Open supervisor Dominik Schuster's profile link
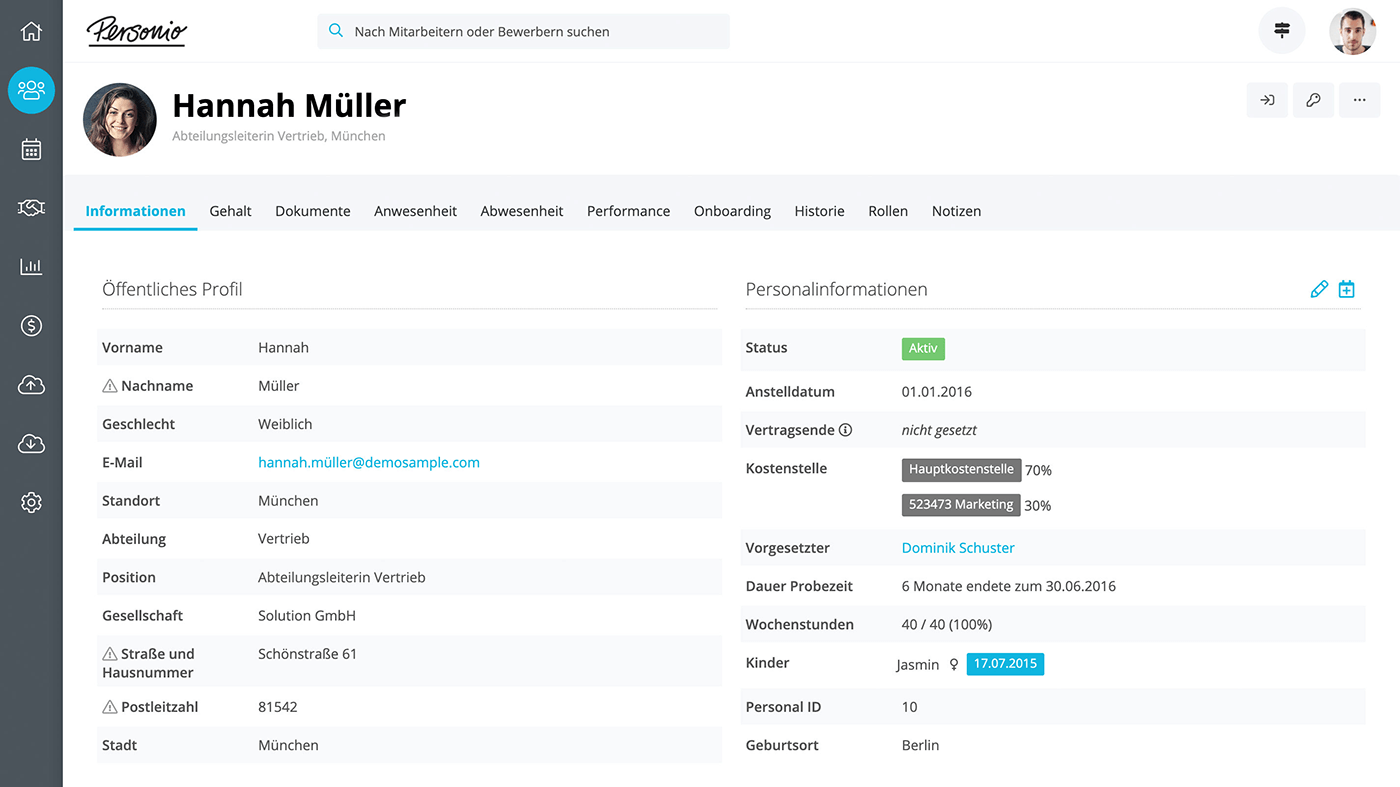Screen dimensions: 1400x787 [x=957, y=548]
